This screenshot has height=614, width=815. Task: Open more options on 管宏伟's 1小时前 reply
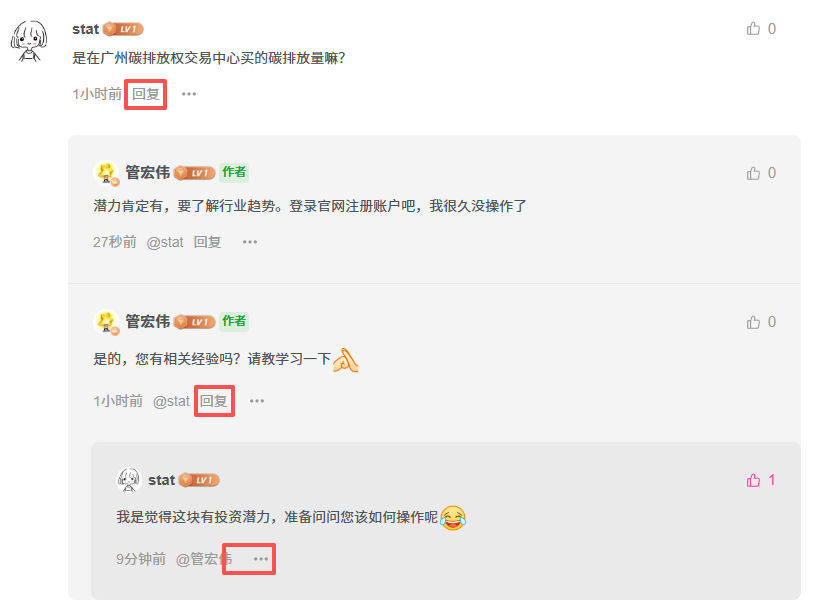[257, 401]
